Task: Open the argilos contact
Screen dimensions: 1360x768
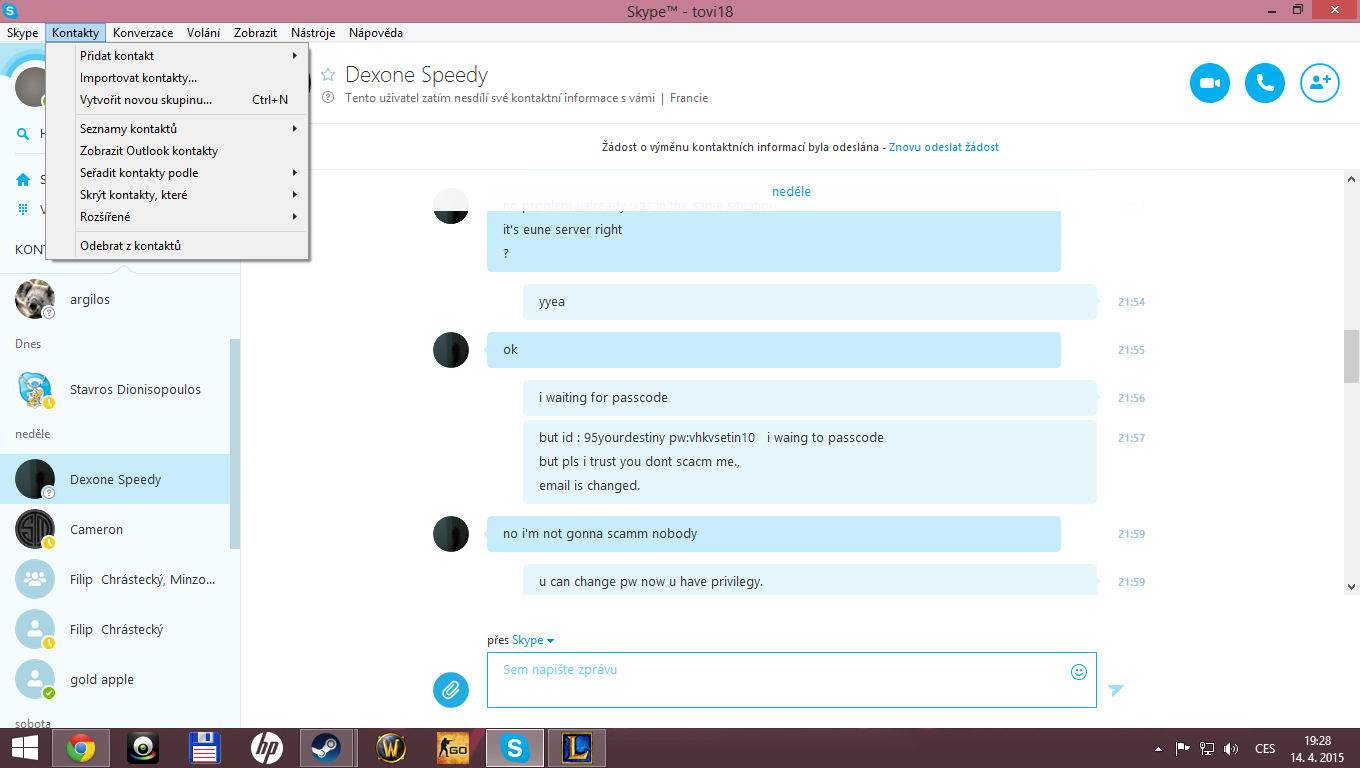Action: 115,300
